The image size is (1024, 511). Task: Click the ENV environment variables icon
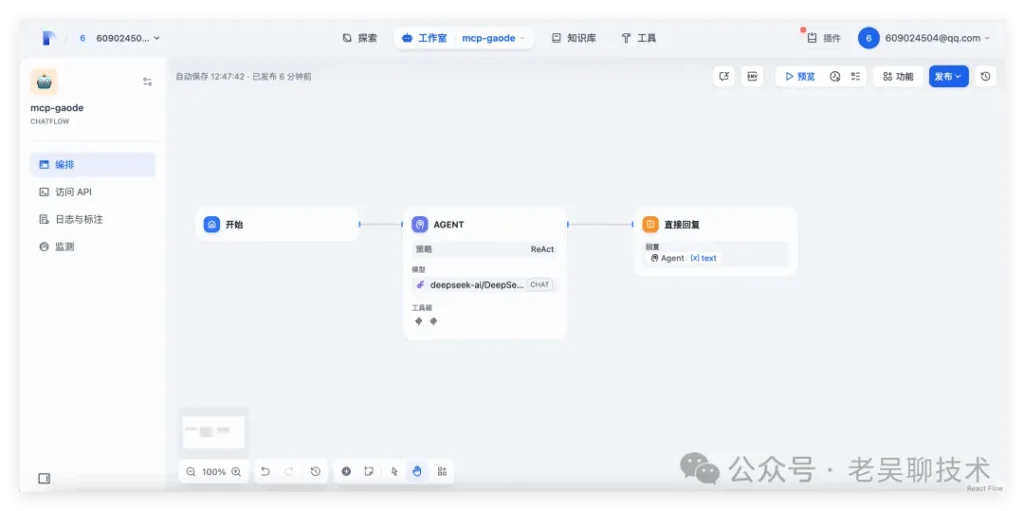point(751,76)
